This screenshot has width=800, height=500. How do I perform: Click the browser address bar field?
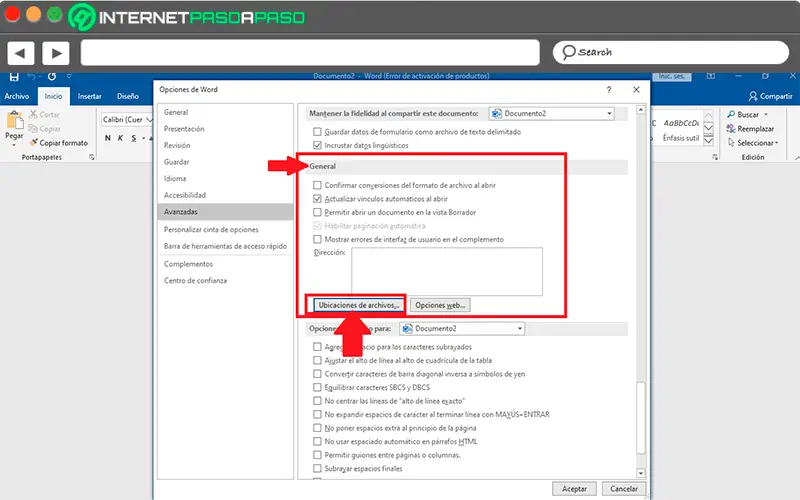[x=310, y=53]
